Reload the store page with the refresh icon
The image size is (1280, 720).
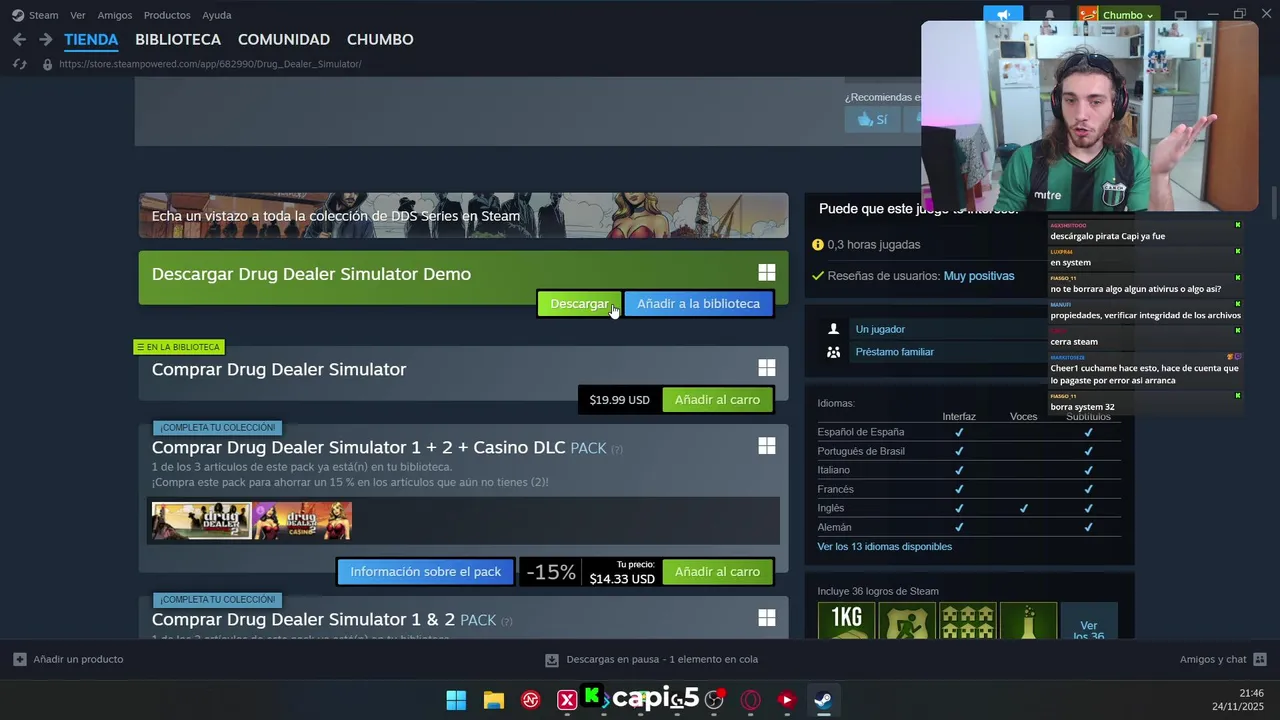pyautogui.click(x=19, y=64)
